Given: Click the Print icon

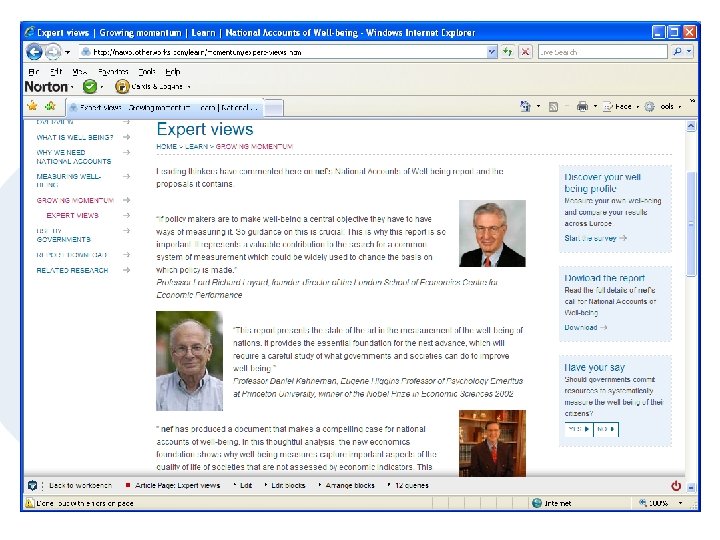Looking at the screenshot, I should tap(582, 107).
